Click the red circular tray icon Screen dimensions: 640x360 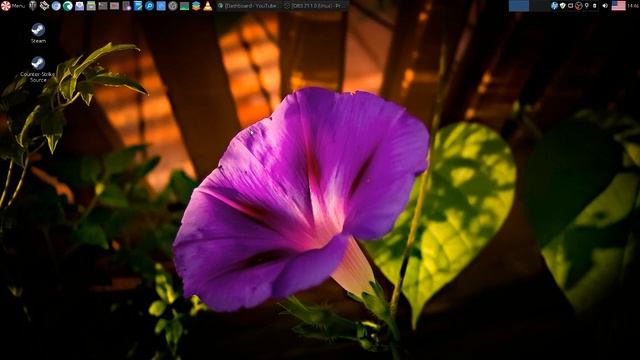578,6
